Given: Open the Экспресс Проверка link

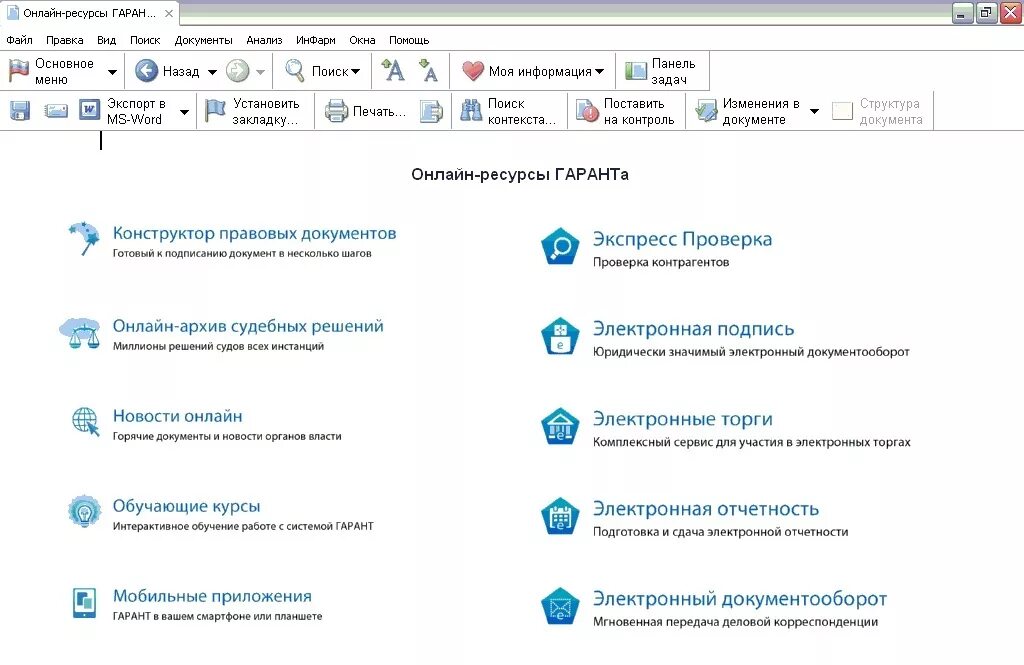Looking at the screenshot, I should click(682, 239).
